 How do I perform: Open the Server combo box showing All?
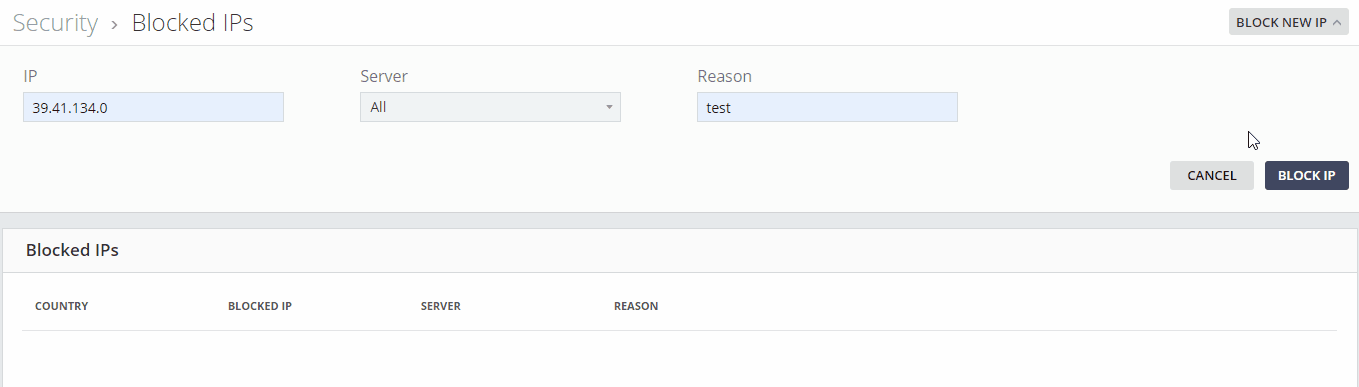(x=490, y=107)
